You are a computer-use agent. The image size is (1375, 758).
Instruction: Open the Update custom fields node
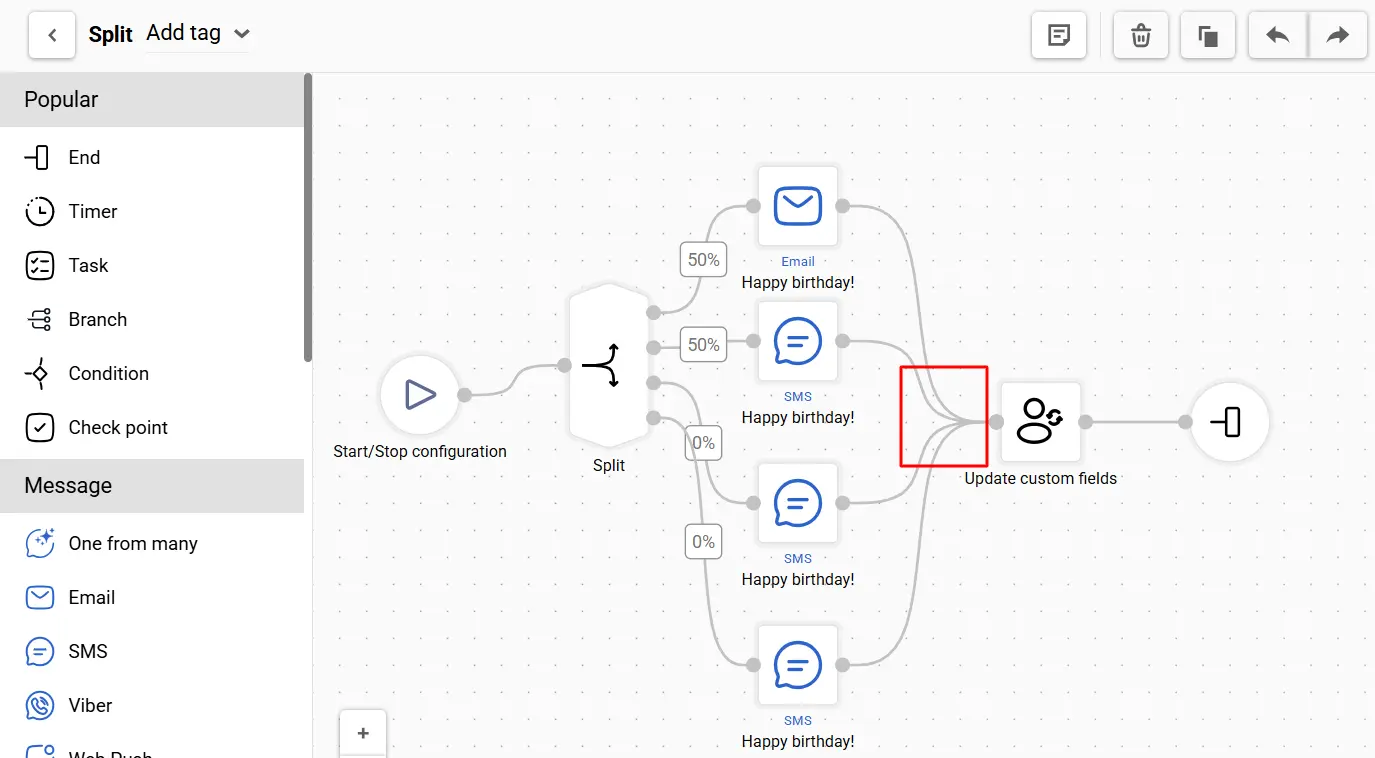(1041, 421)
